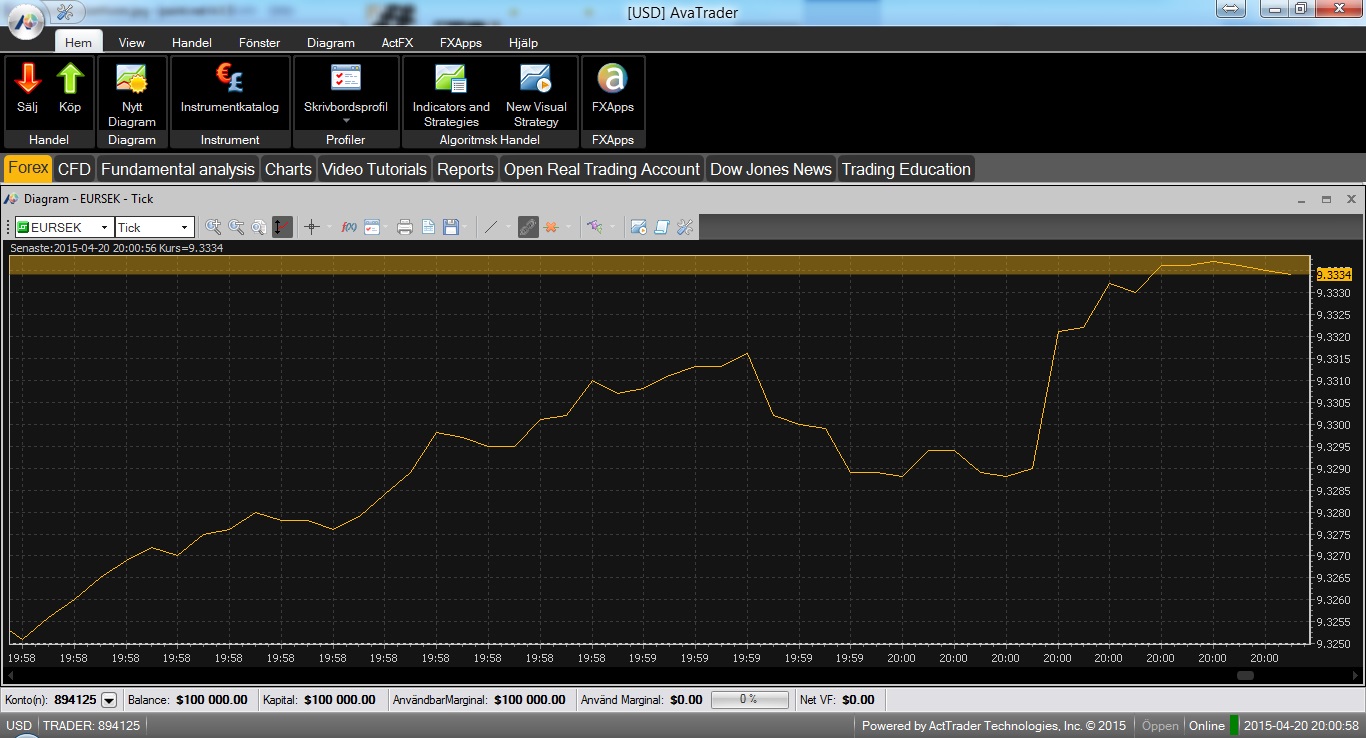Click the quick access tools icon in title bar
This screenshot has height=738, width=1366.
(x=66, y=12)
